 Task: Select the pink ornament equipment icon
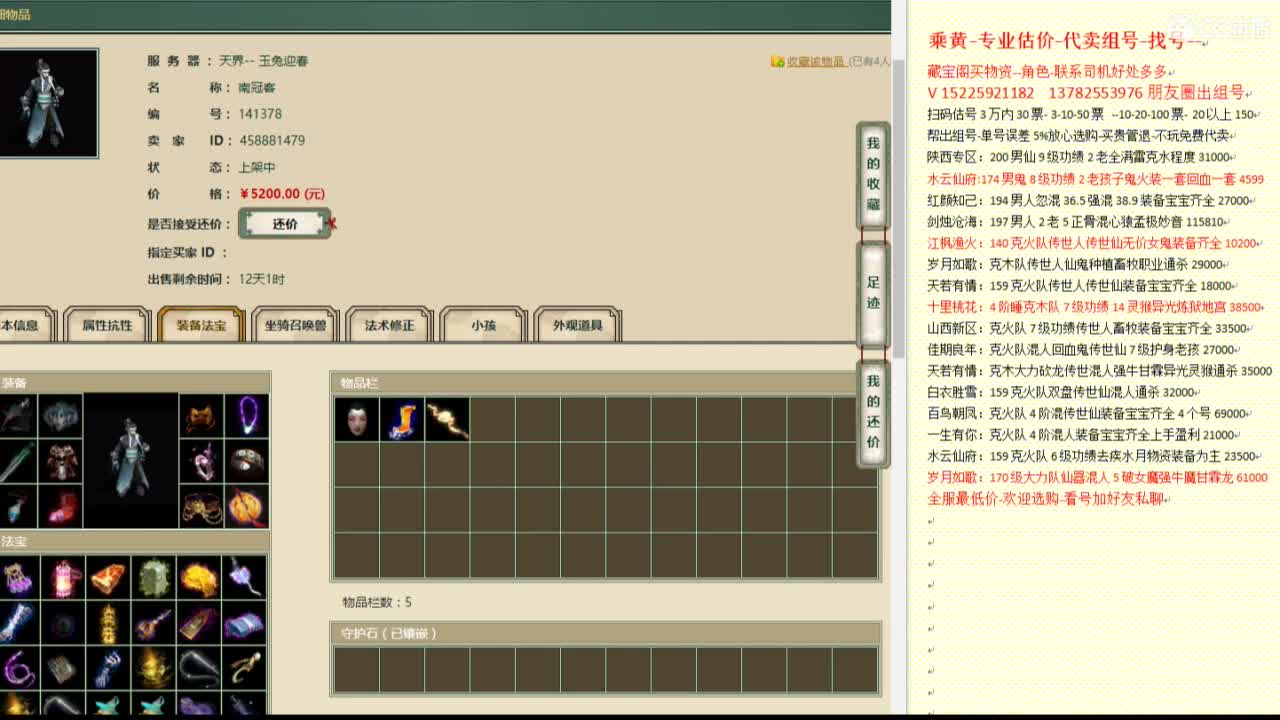[202, 461]
